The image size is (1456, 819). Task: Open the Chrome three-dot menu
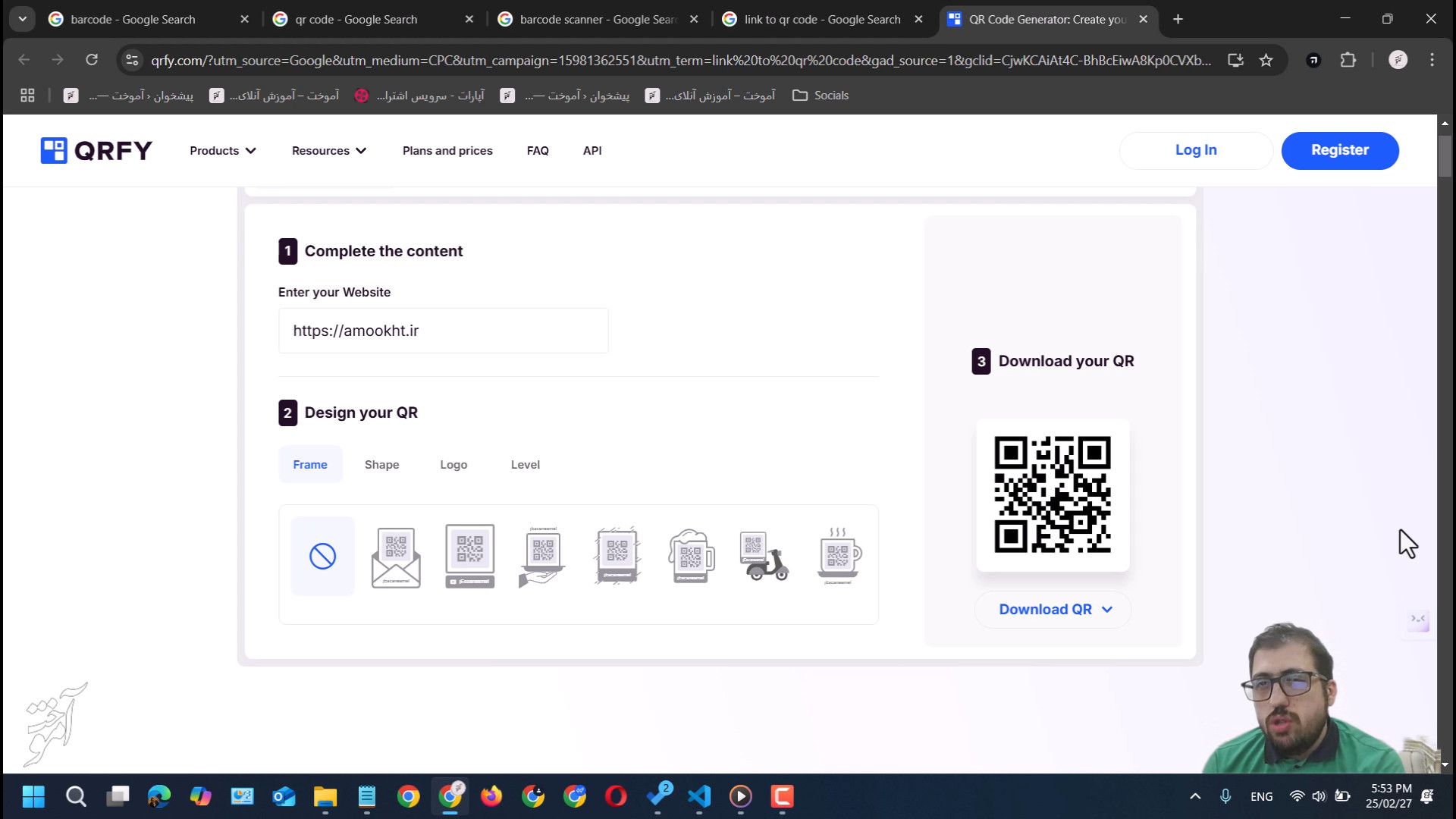[x=1432, y=60]
